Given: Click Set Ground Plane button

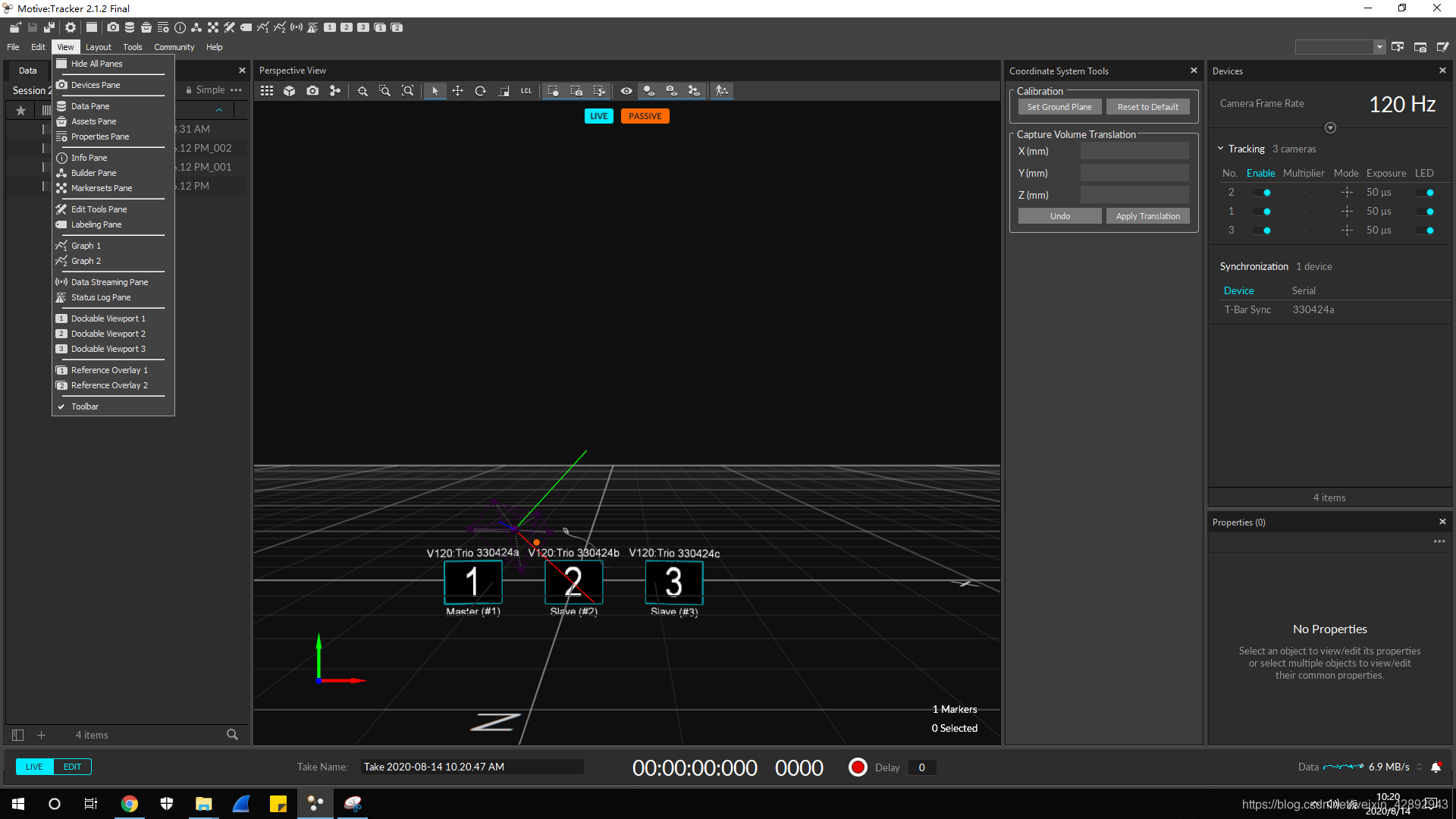Looking at the screenshot, I should pos(1059,107).
